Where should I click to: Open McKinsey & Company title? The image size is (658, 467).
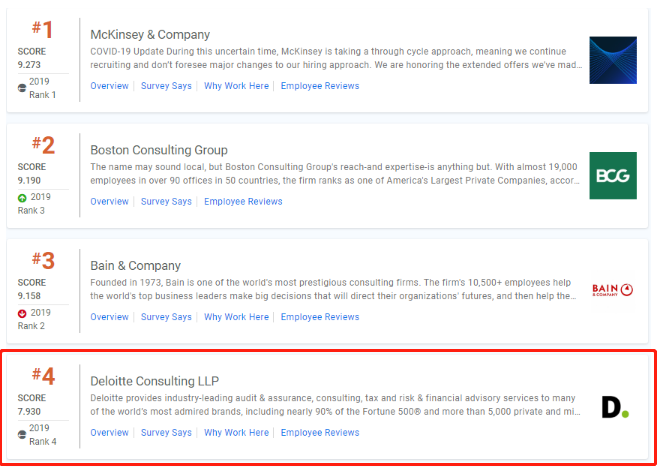pos(150,34)
